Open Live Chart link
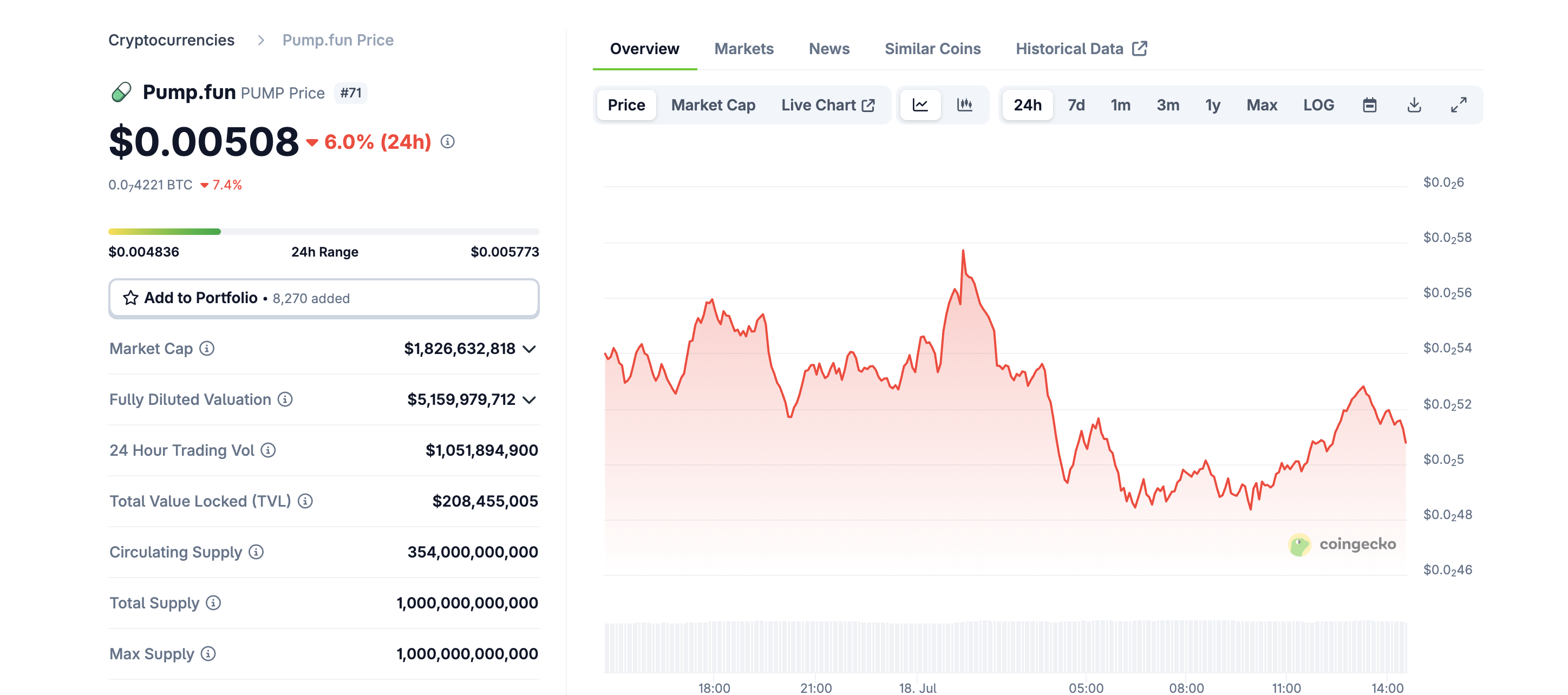Viewport: 1568px width, 695px height. [x=828, y=106]
